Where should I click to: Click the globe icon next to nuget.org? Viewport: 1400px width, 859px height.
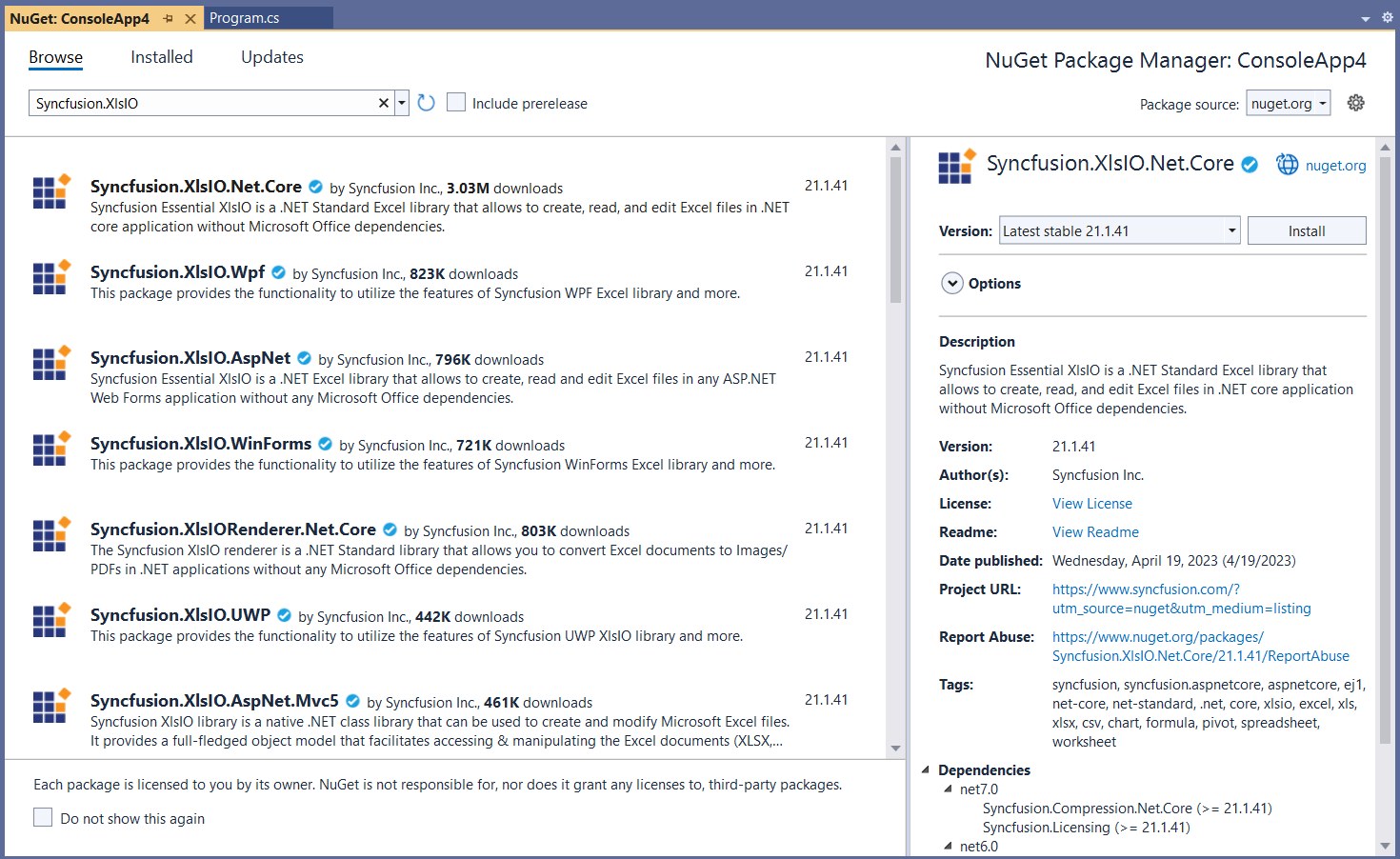click(1287, 165)
